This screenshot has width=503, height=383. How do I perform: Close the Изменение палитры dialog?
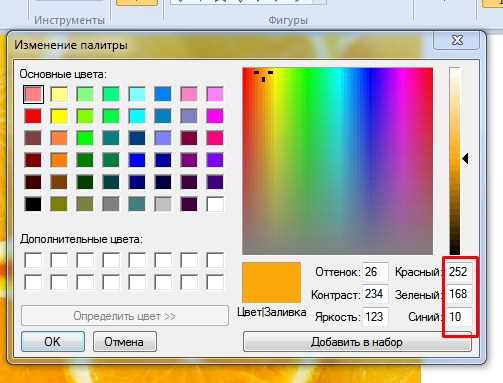pos(457,40)
